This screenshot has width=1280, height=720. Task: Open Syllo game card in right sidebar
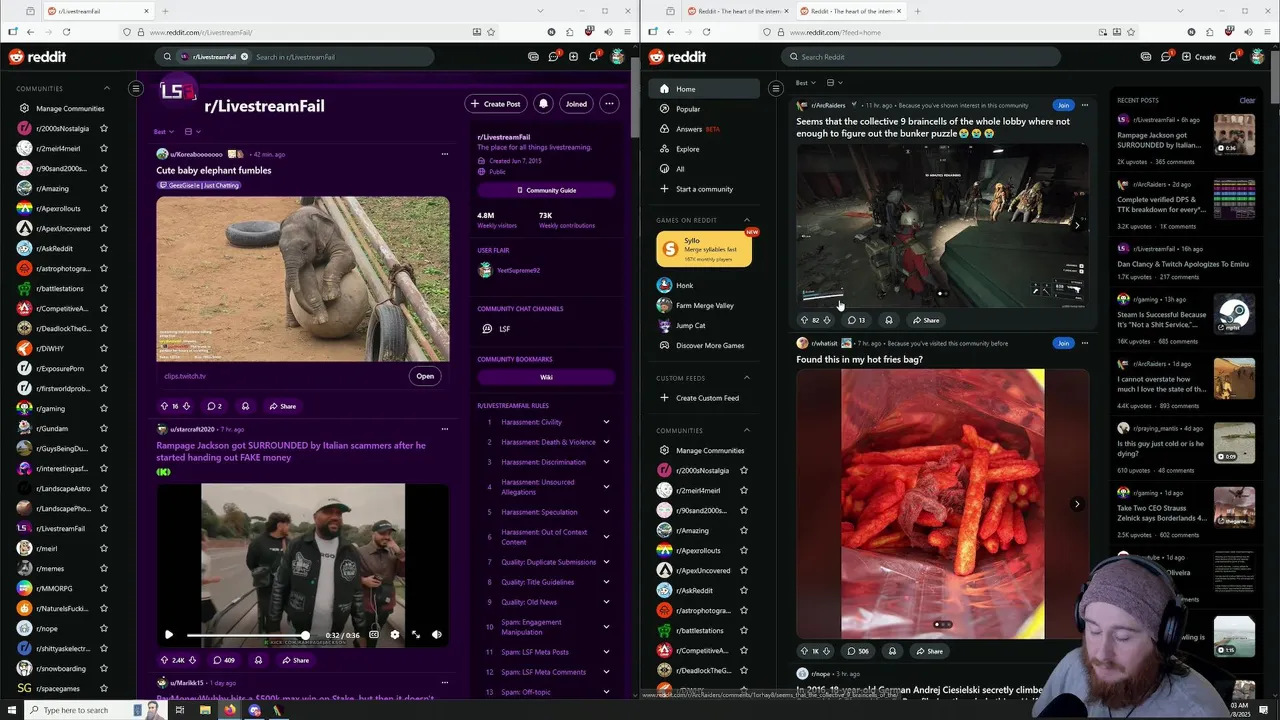704,249
